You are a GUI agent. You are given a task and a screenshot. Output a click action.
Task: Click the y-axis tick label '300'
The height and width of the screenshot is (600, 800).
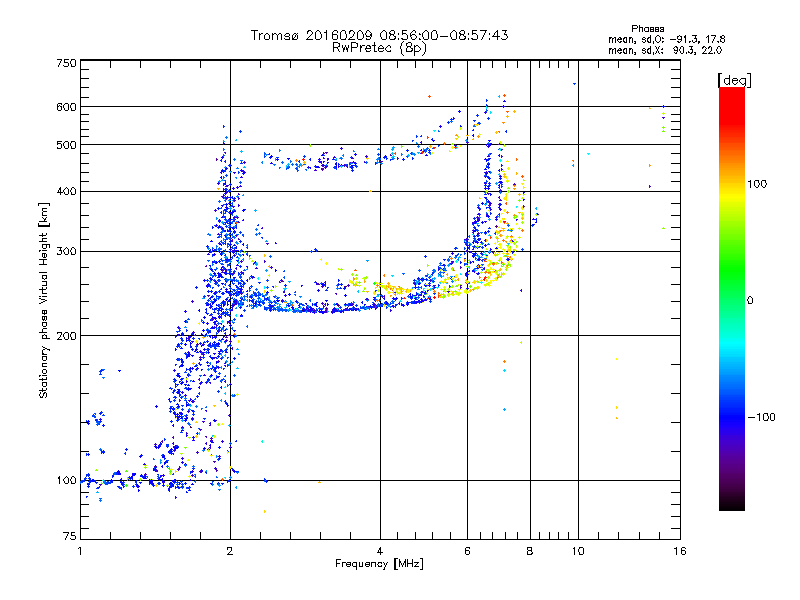coord(66,252)
